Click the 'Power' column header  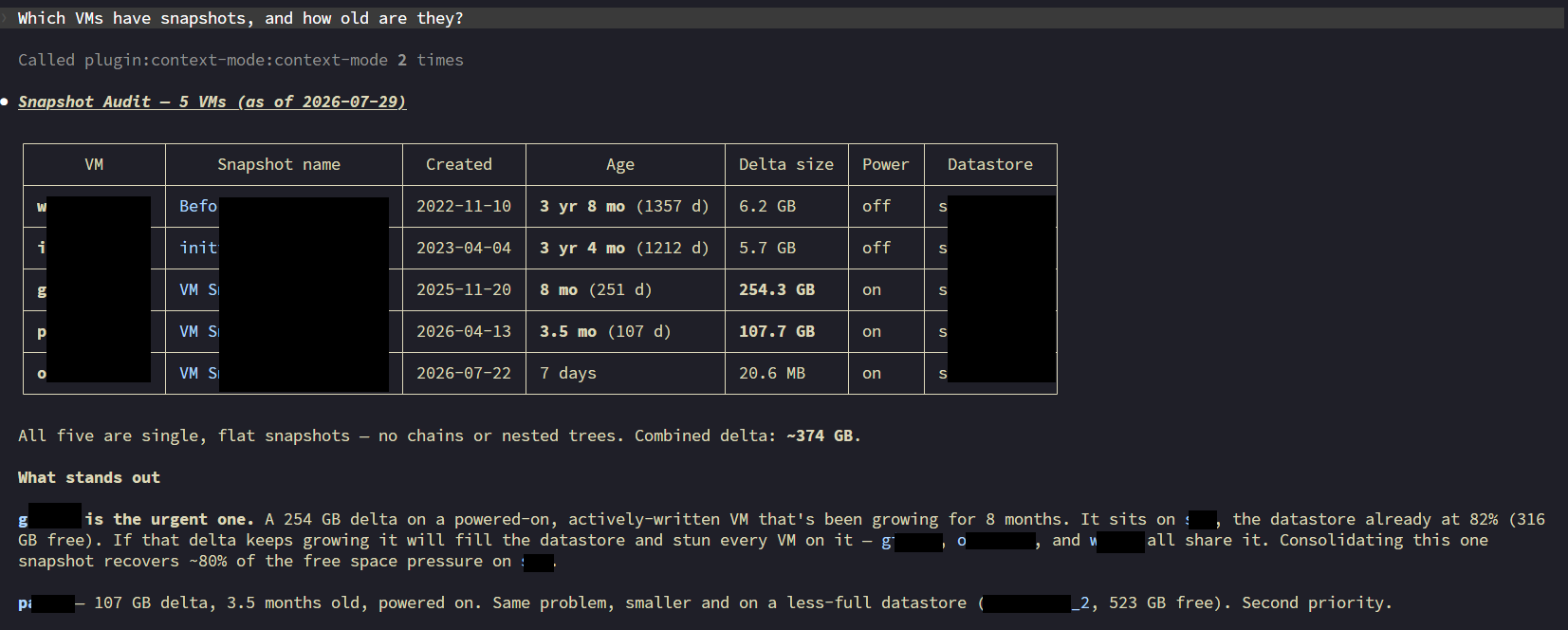886,164
